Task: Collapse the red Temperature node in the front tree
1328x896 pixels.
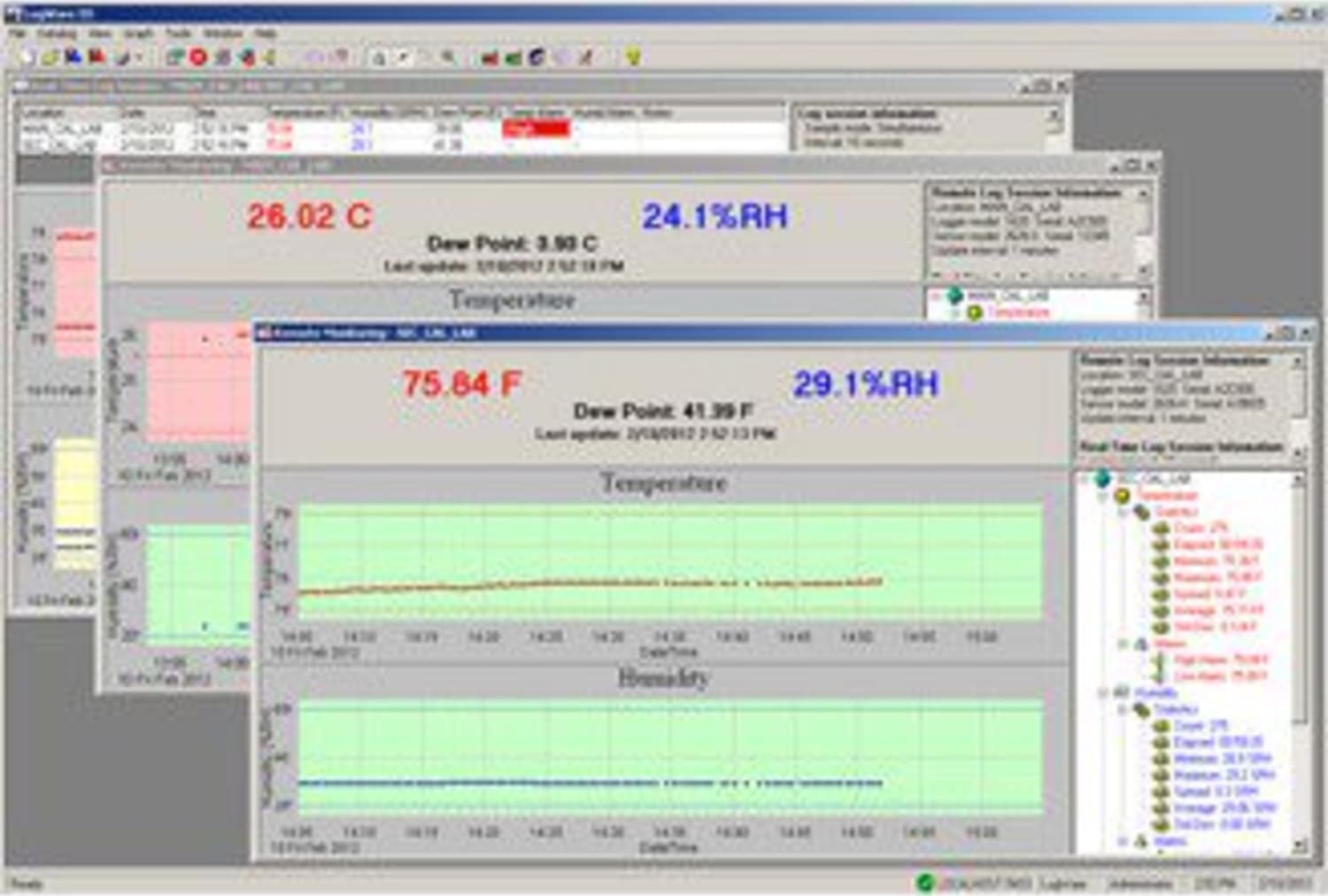Action: click(x=1103, y=496)
